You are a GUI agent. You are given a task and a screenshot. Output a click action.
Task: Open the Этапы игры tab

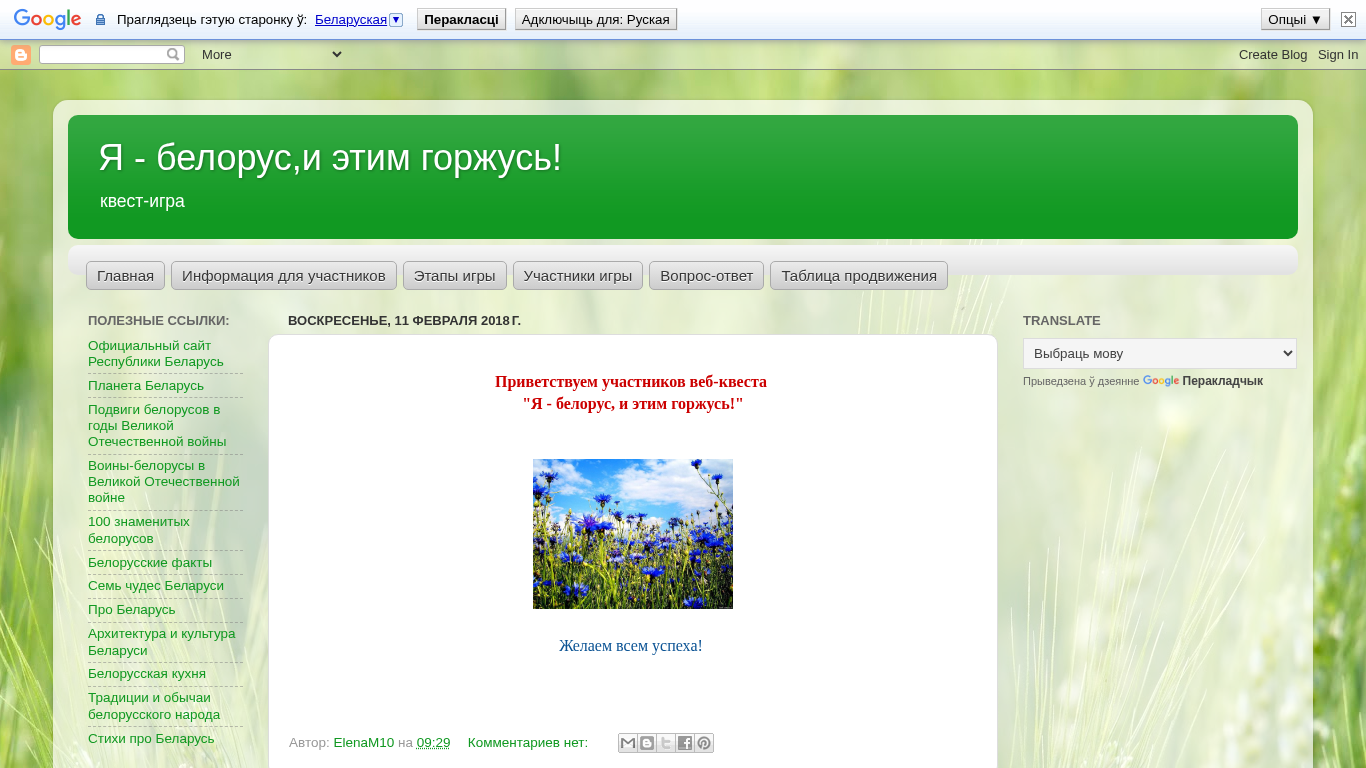454,276
